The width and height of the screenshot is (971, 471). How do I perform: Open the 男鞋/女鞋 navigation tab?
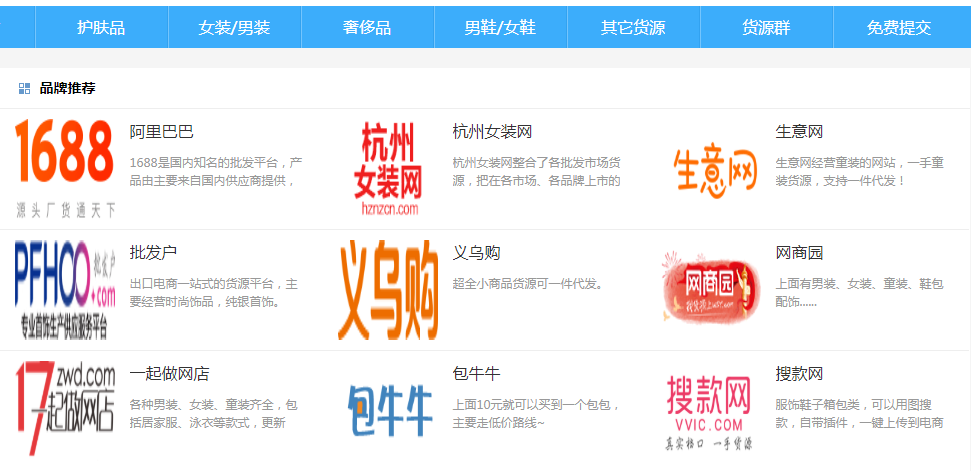[x=500, y=27]
